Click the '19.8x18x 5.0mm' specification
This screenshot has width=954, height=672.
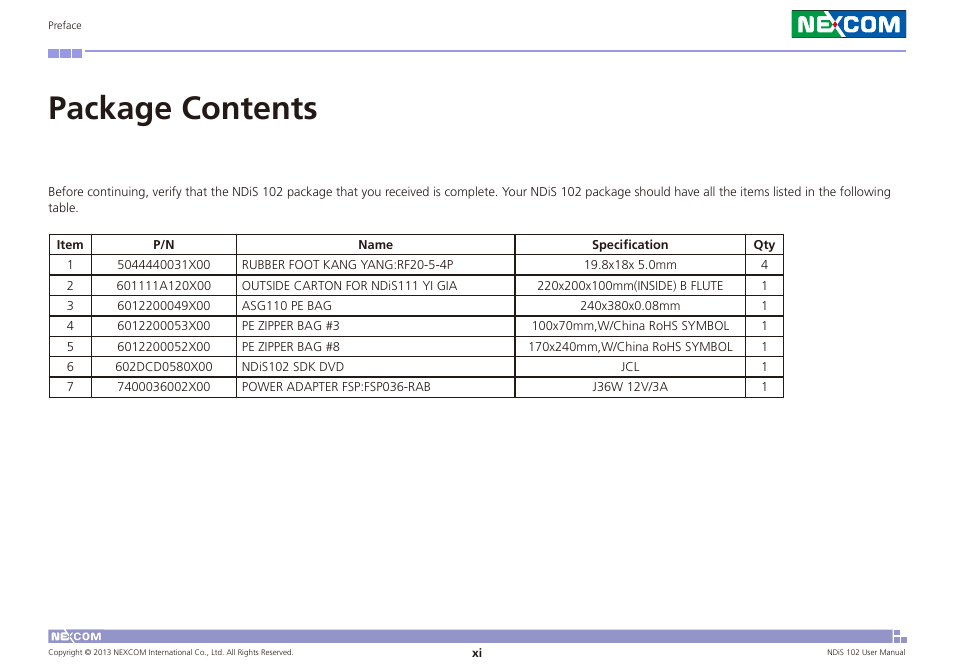click(x=630, y=265)
